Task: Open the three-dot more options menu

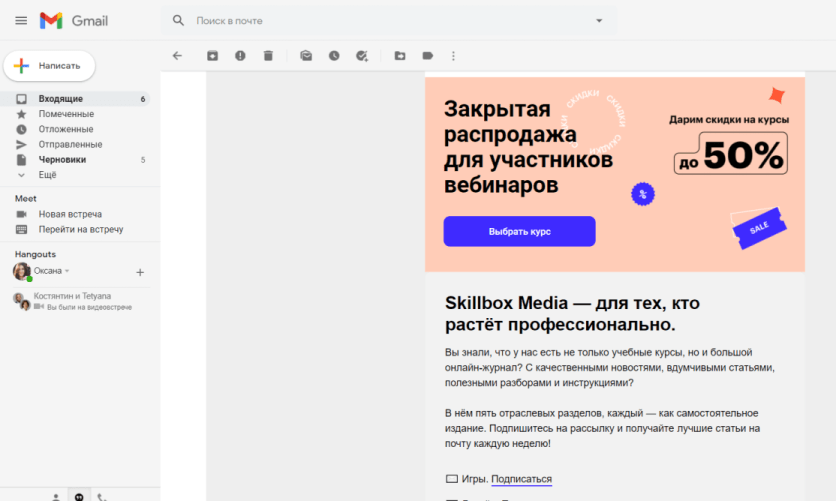Action: pyautogui.click(x=454, y=56)
